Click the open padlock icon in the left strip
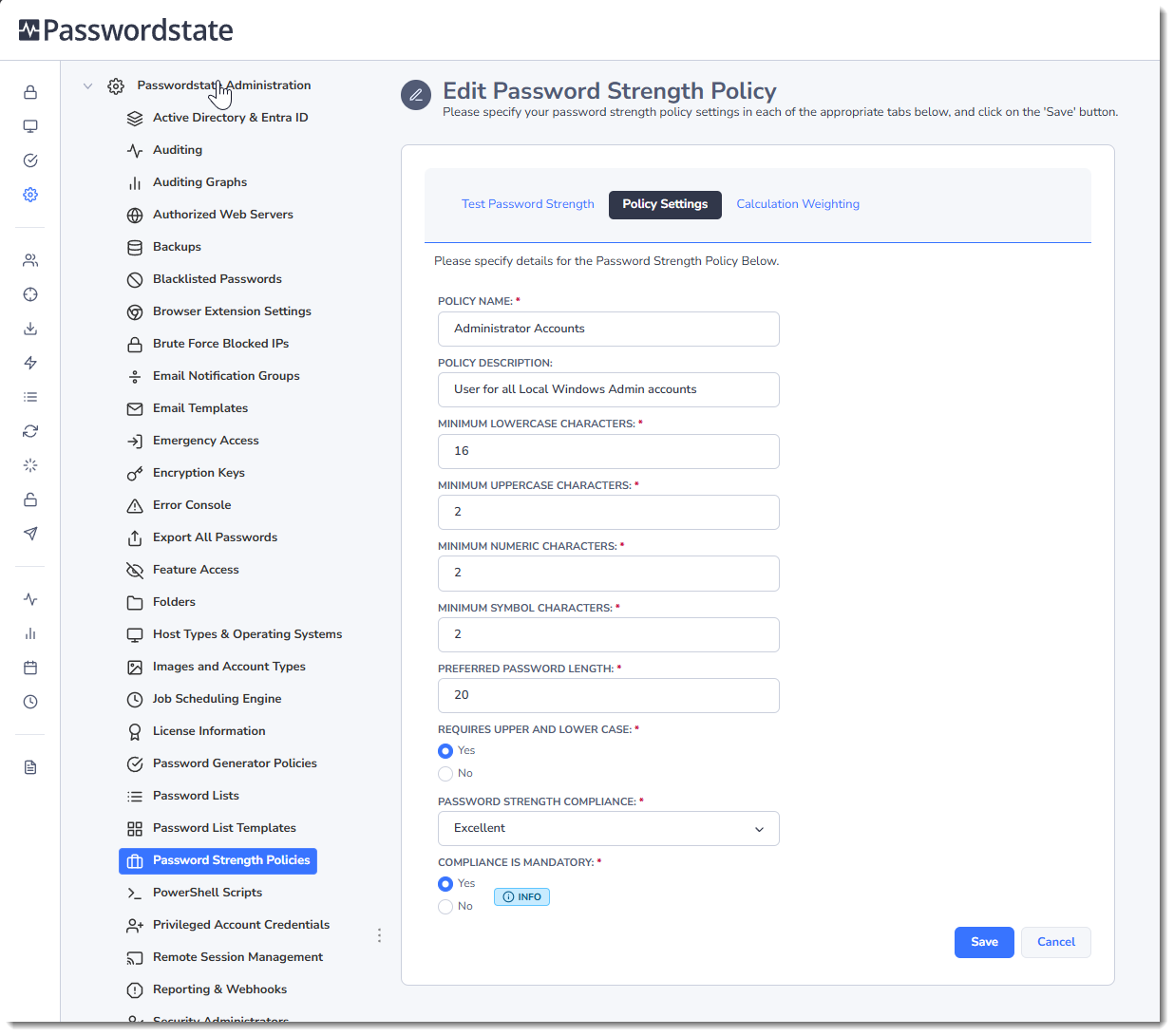1174x1036 pixels. coord(30,499)
